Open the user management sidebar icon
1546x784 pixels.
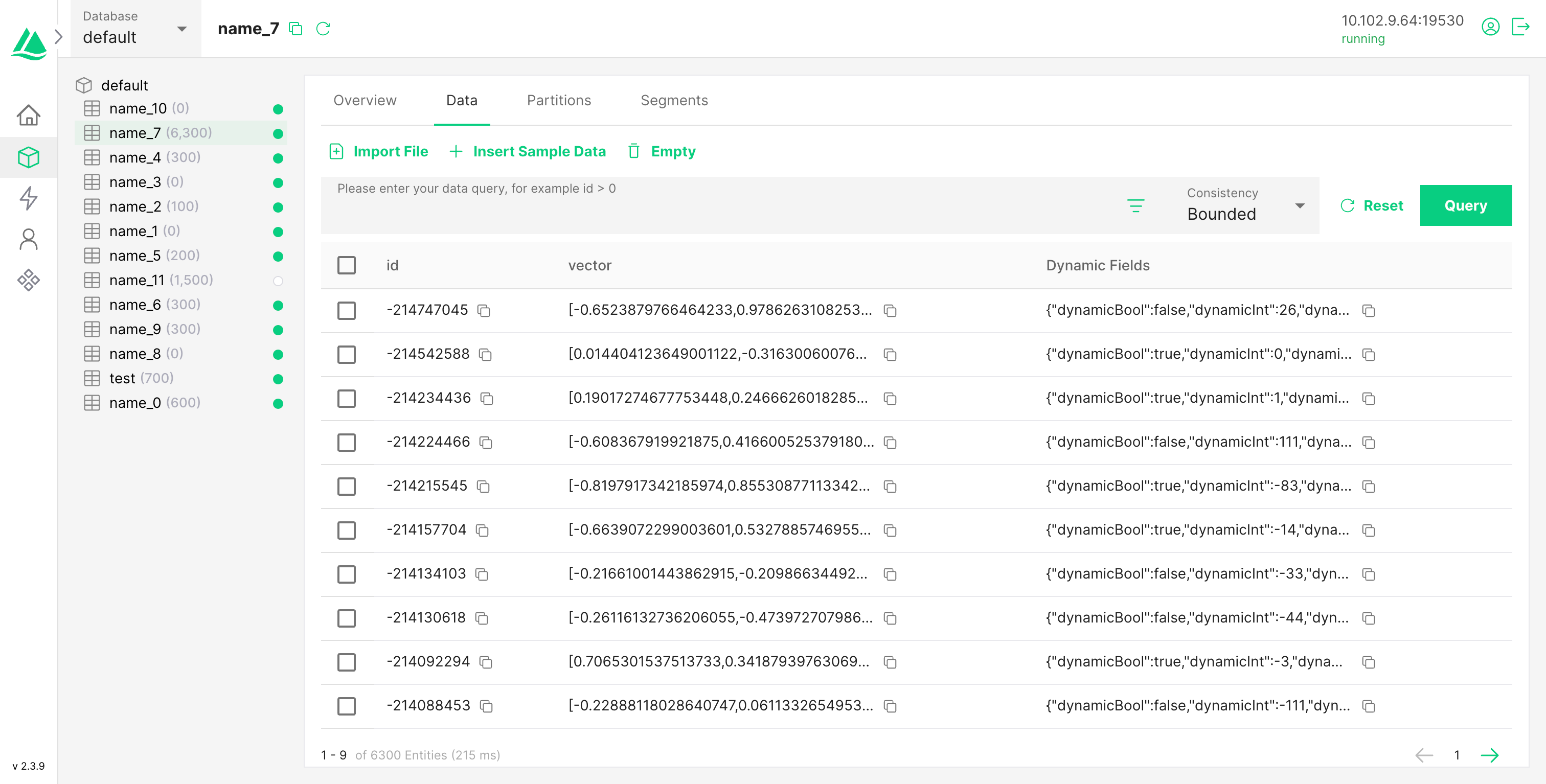coord(28,239)
